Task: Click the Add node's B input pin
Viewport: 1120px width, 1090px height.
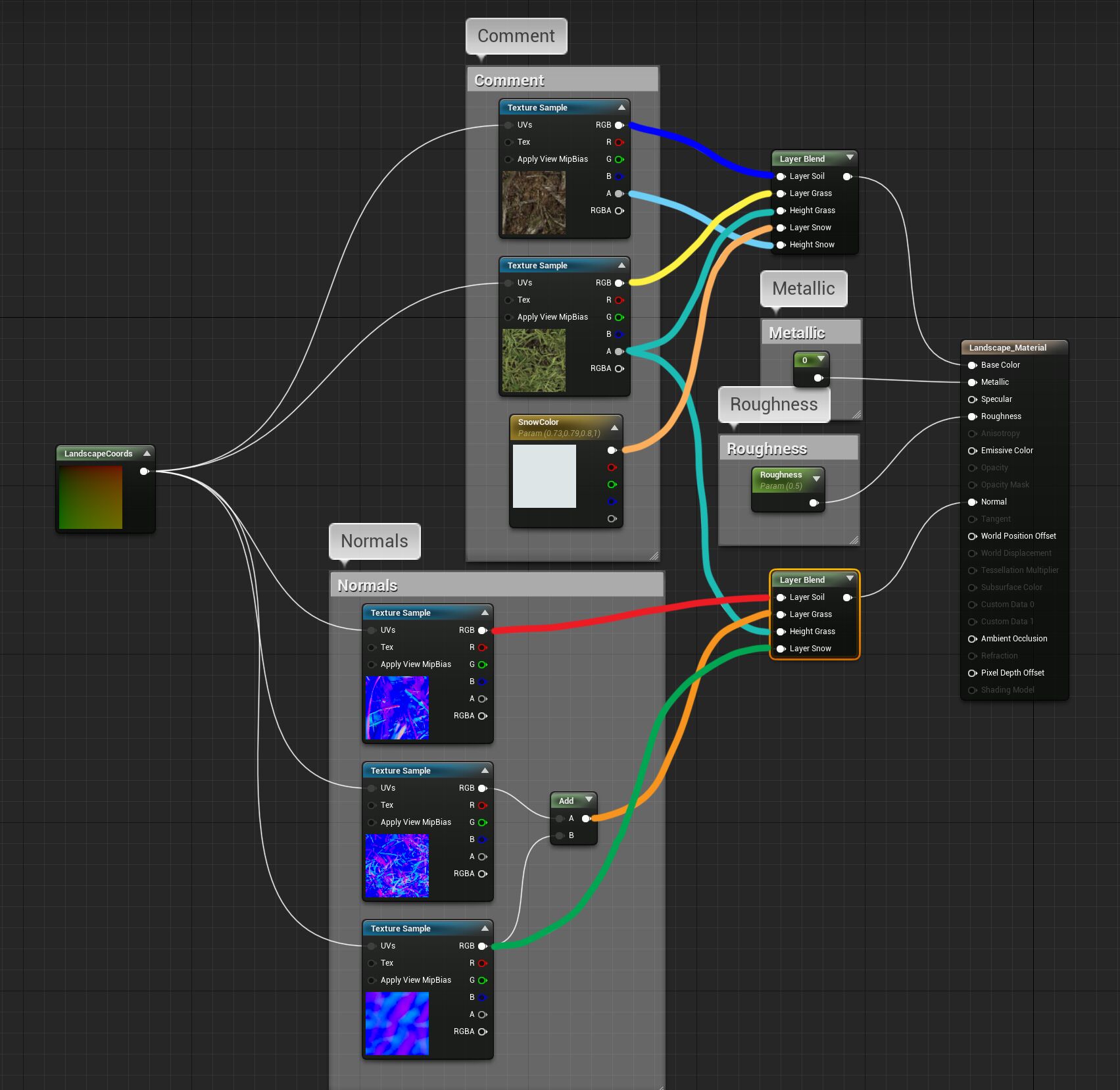Action: tap(560, 835)
